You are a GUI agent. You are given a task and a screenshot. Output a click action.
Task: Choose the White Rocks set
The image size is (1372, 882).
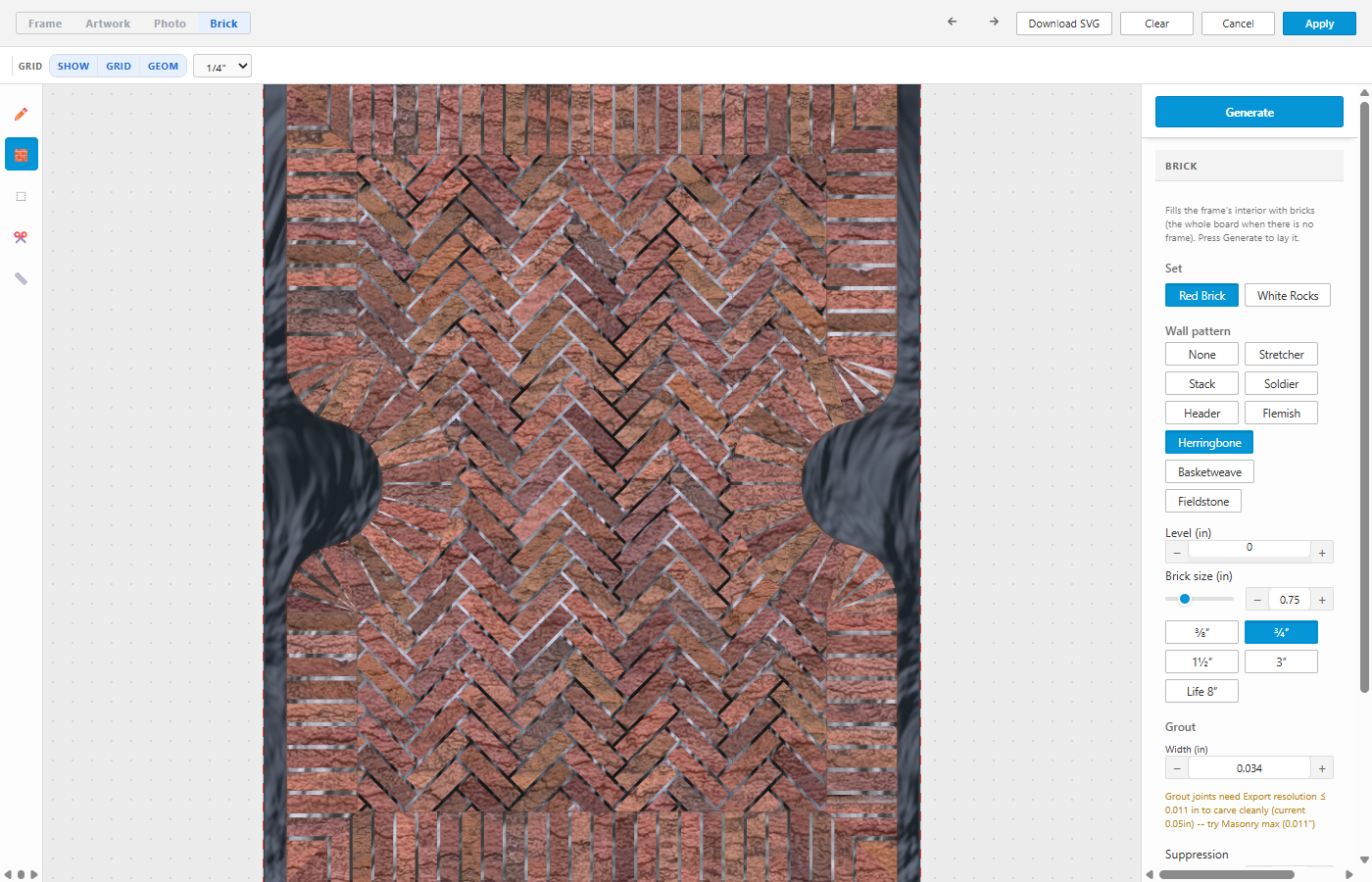coord(1288,295)
